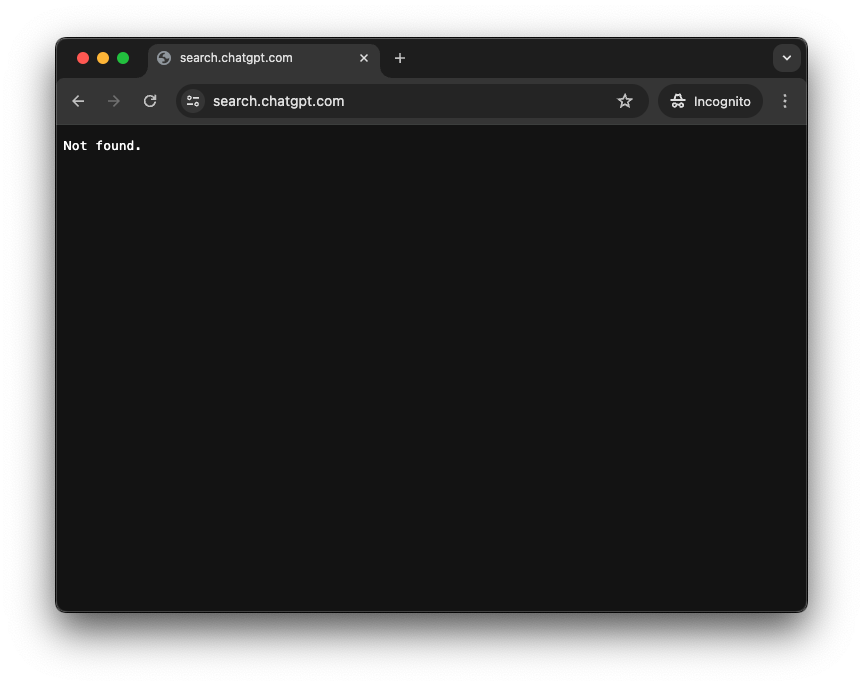Bookmark this page with the star icon
This screenshot has width=863, height=686.
tap(625, 101)
